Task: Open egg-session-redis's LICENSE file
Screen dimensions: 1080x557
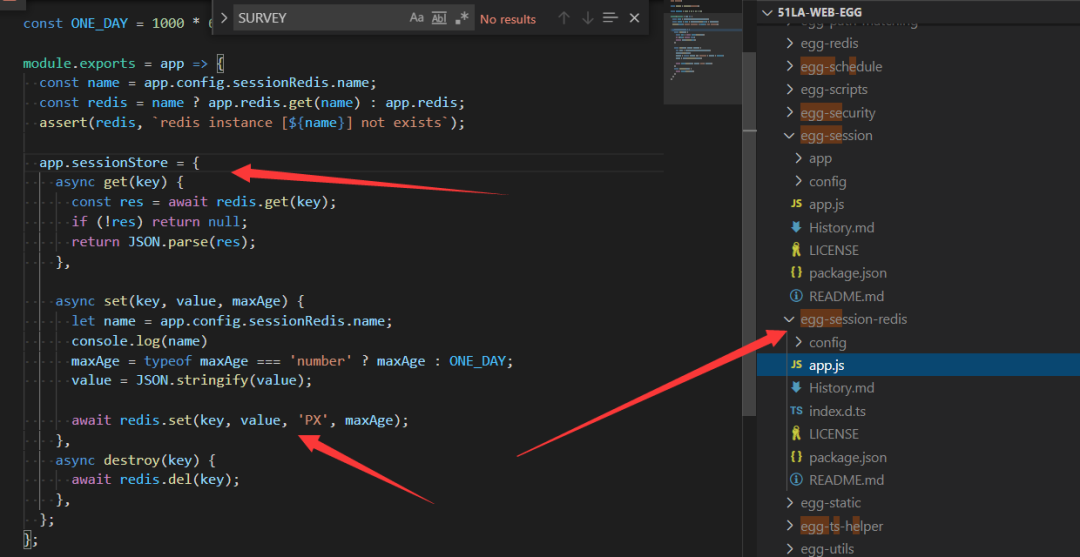Action: [x=833, y=434]
